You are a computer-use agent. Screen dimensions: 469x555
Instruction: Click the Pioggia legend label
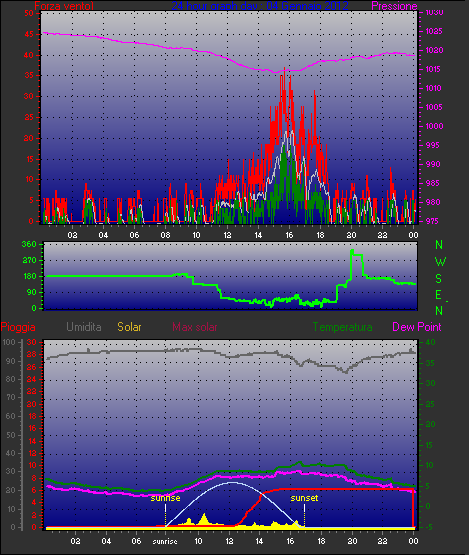[18, 327]
